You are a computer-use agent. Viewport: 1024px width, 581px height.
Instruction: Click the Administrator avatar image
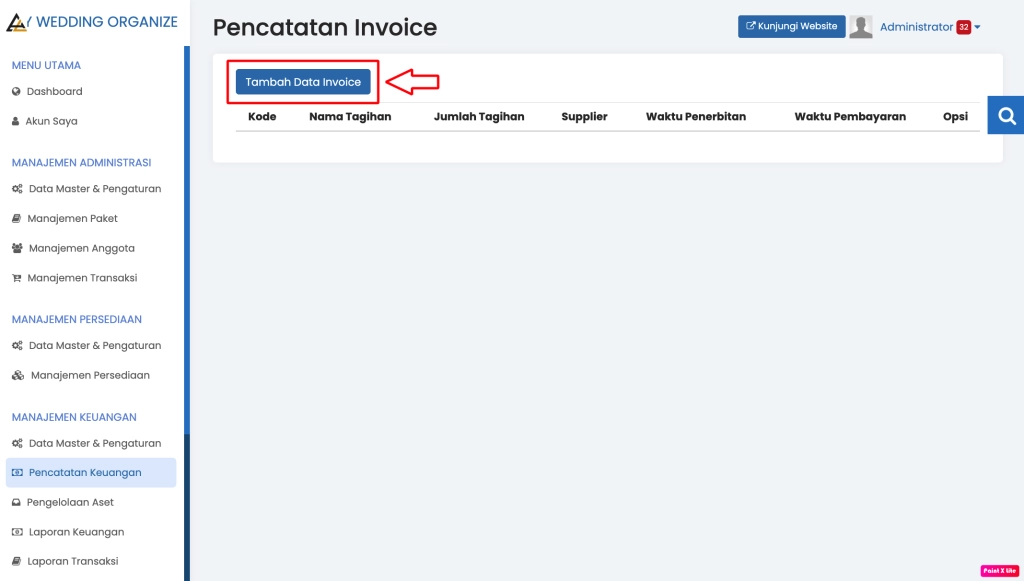click(860, 27)
